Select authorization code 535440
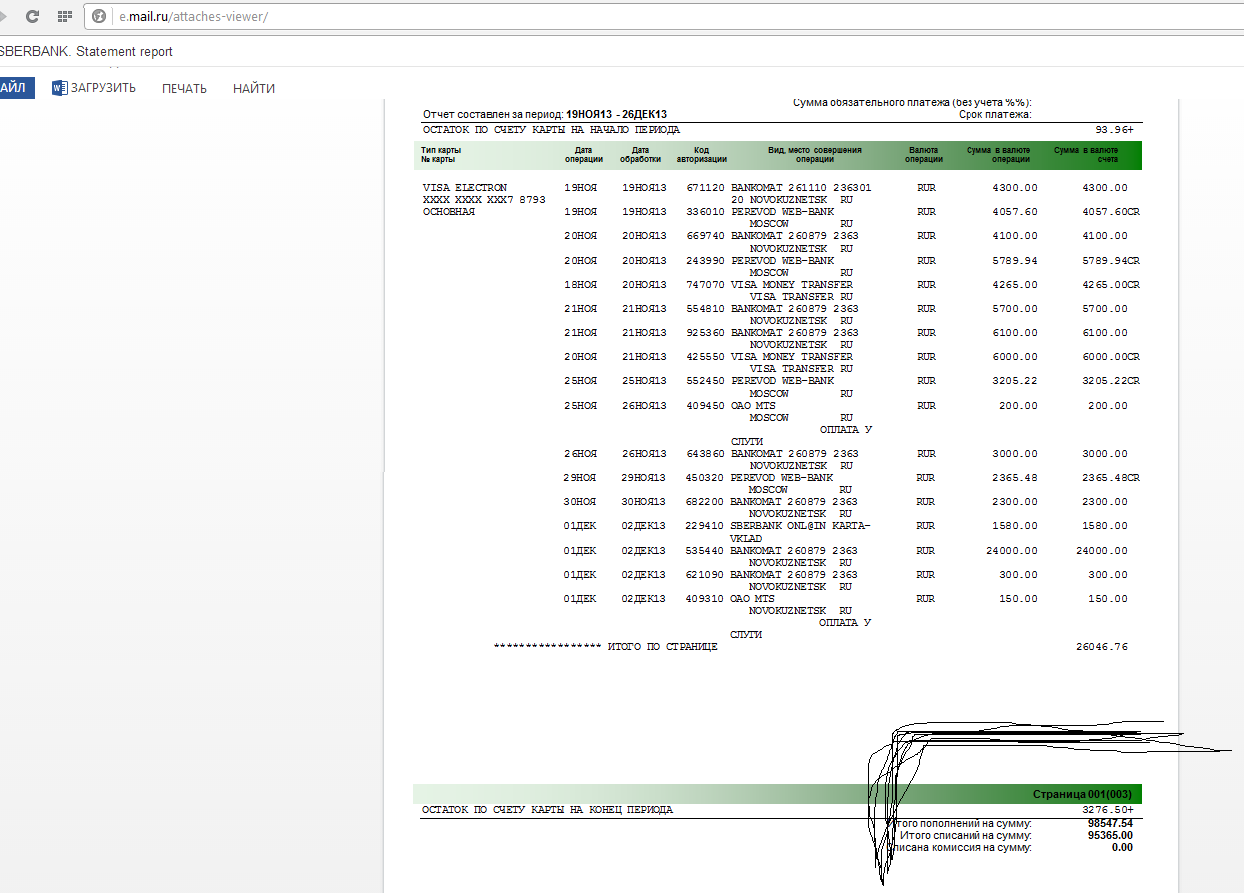This screenshot has height=893, width=1244. tap(705, 551)
